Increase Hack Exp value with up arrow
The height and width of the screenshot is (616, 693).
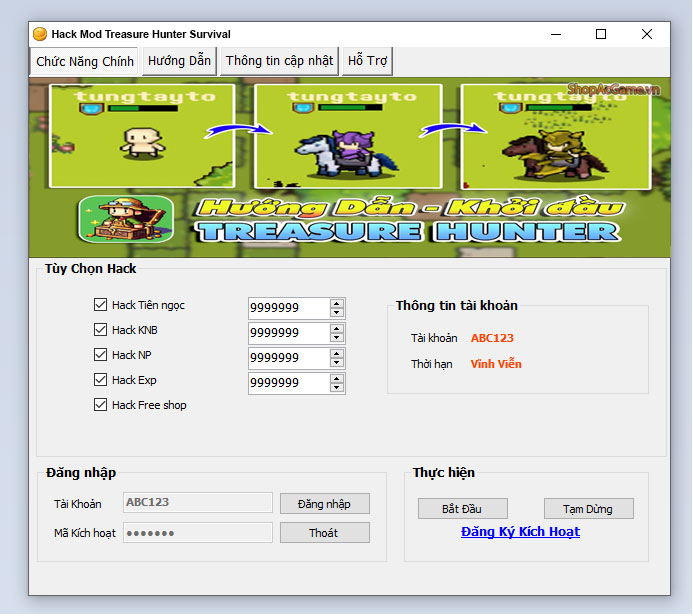[x=337, y=379]
